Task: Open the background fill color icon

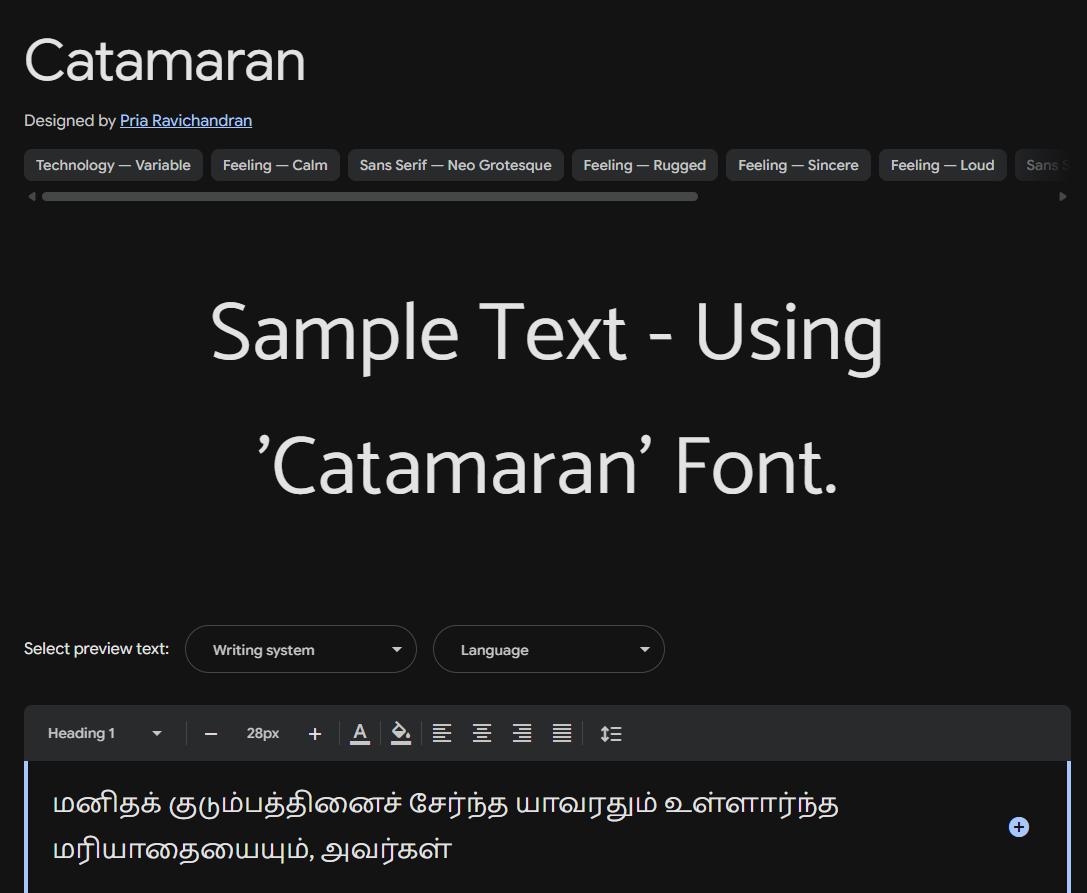Action: tap(401, 734)
